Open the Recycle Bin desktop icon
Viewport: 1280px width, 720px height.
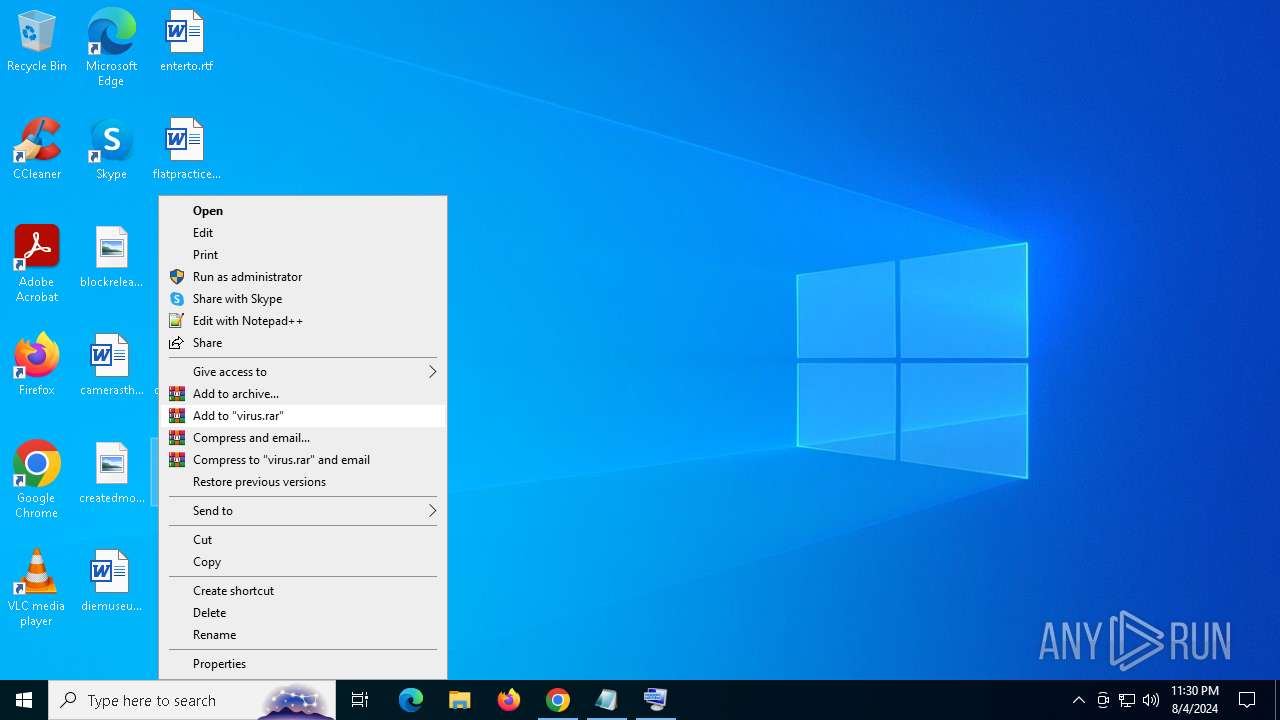pos(37,42)
